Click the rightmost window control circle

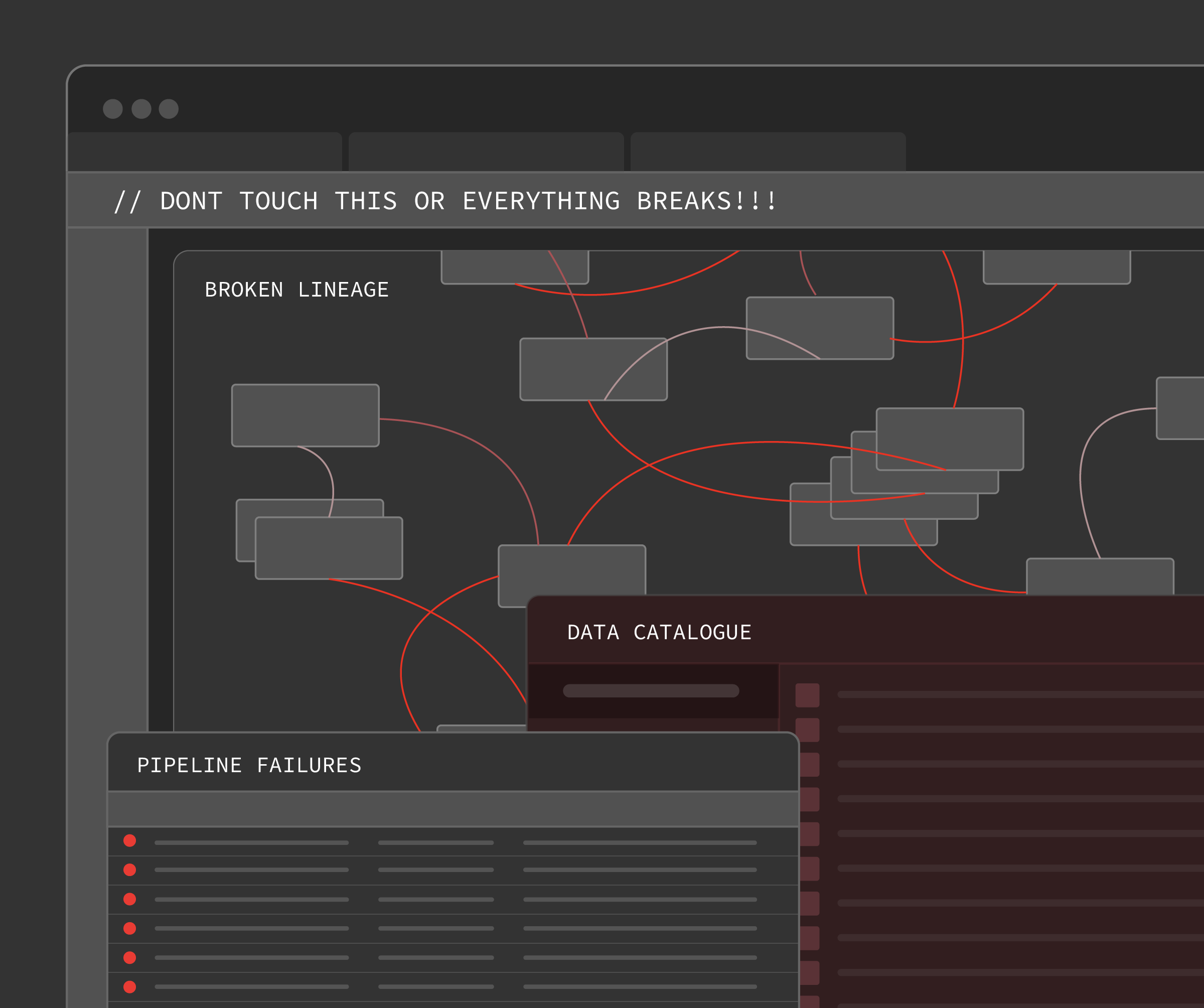169,109
